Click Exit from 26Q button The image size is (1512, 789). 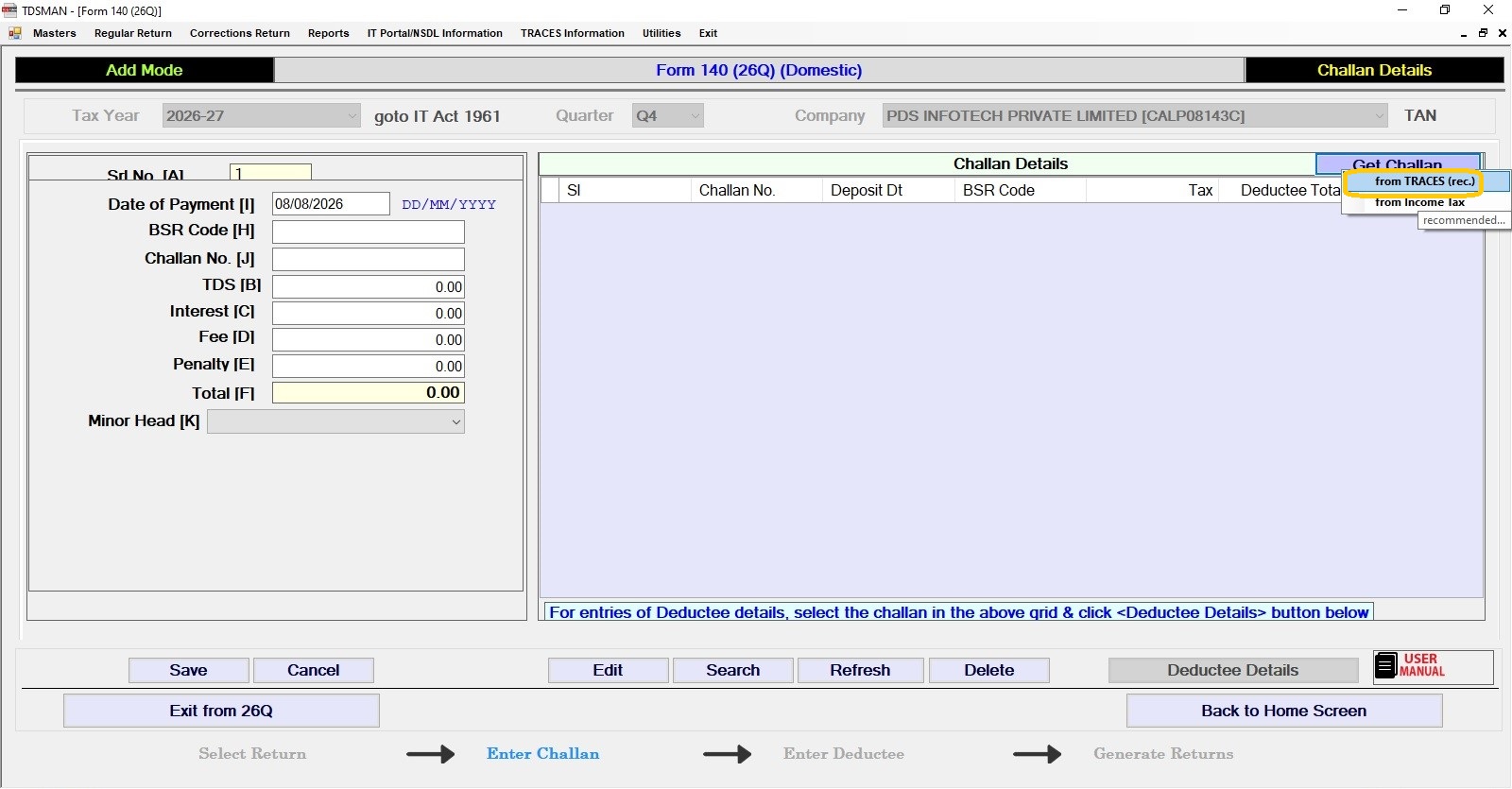pos(221,711)
